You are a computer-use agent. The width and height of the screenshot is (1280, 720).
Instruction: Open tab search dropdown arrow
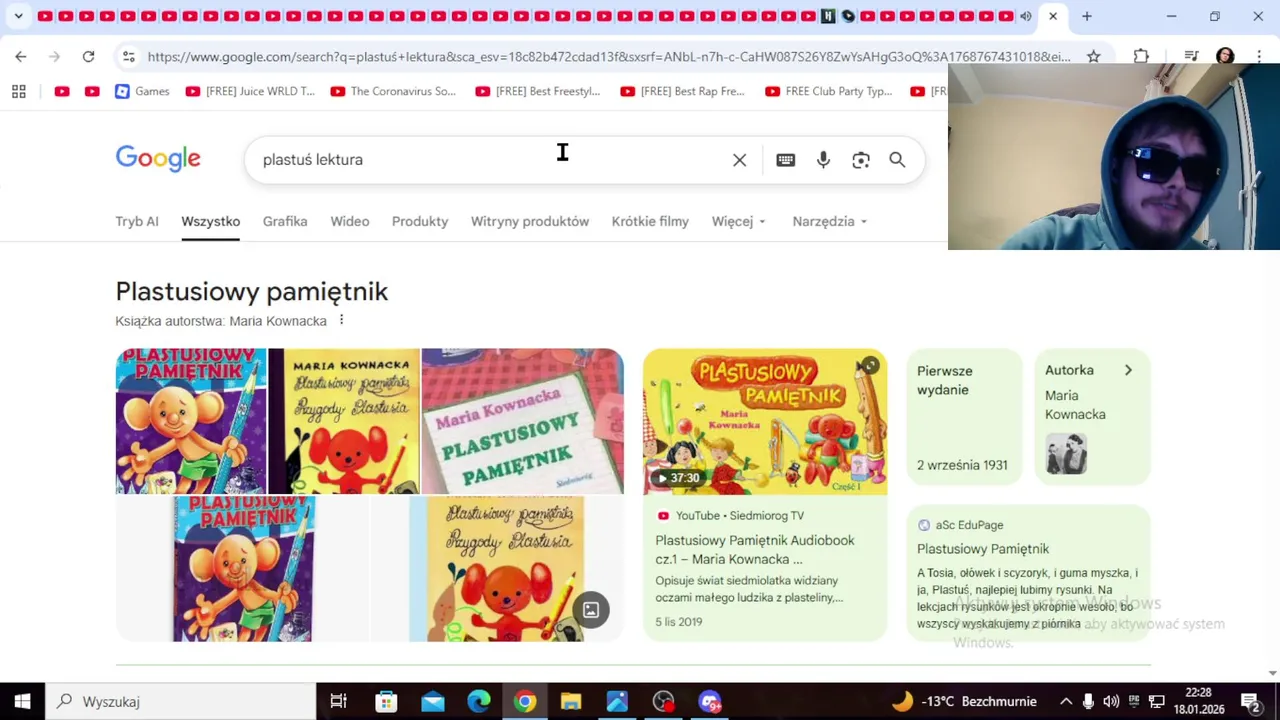(x=18, y=16)
